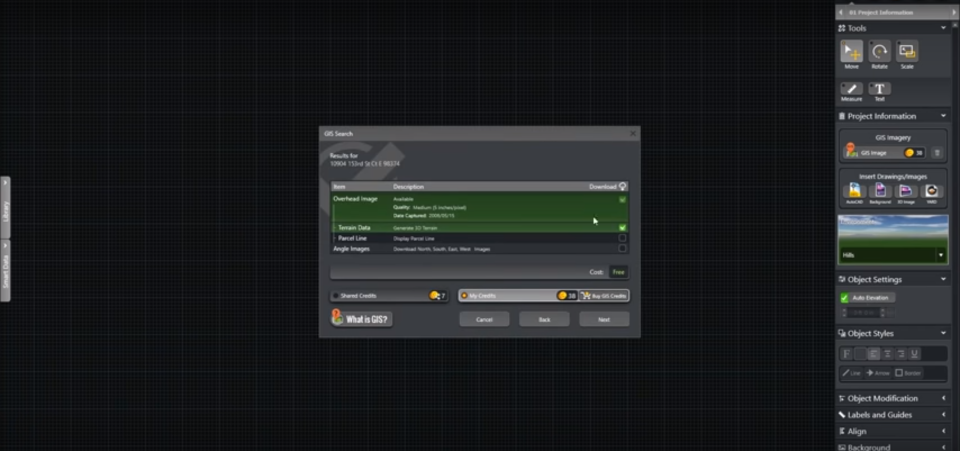Click the font F style button

point(847,354)
